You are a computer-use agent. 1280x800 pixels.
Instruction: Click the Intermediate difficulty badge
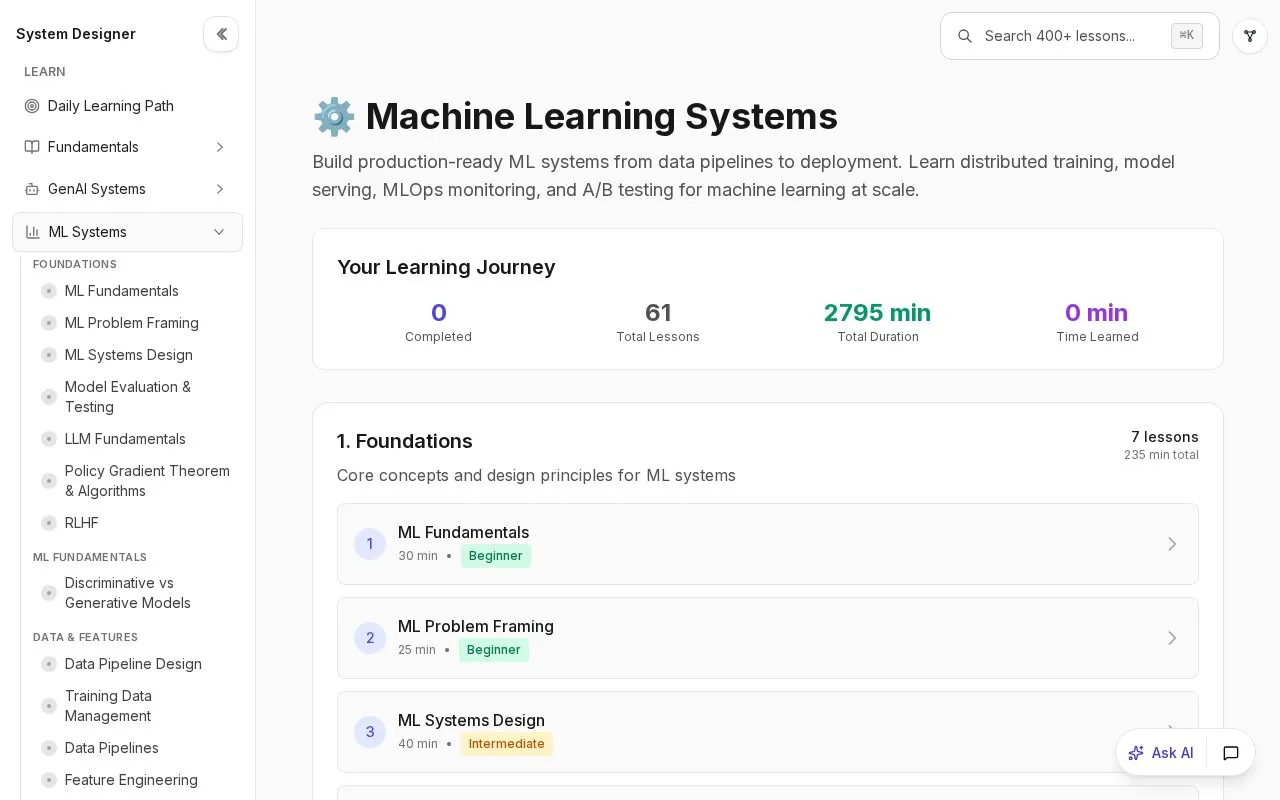507,744
